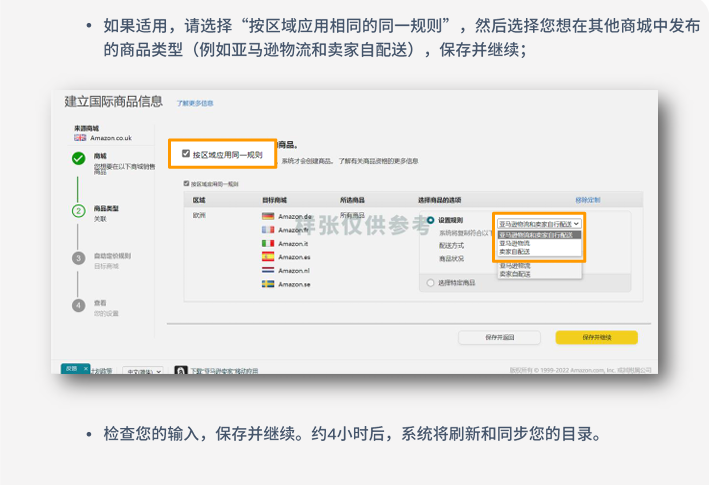Click the Amazon.de marketplace name
The image size is (709, 485).
[x=295, y=217]
